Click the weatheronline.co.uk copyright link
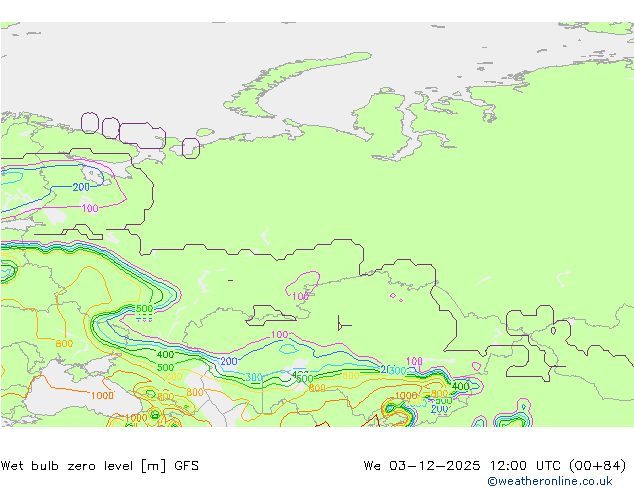This screenshot has width=634, height=490. click(549, 481)
